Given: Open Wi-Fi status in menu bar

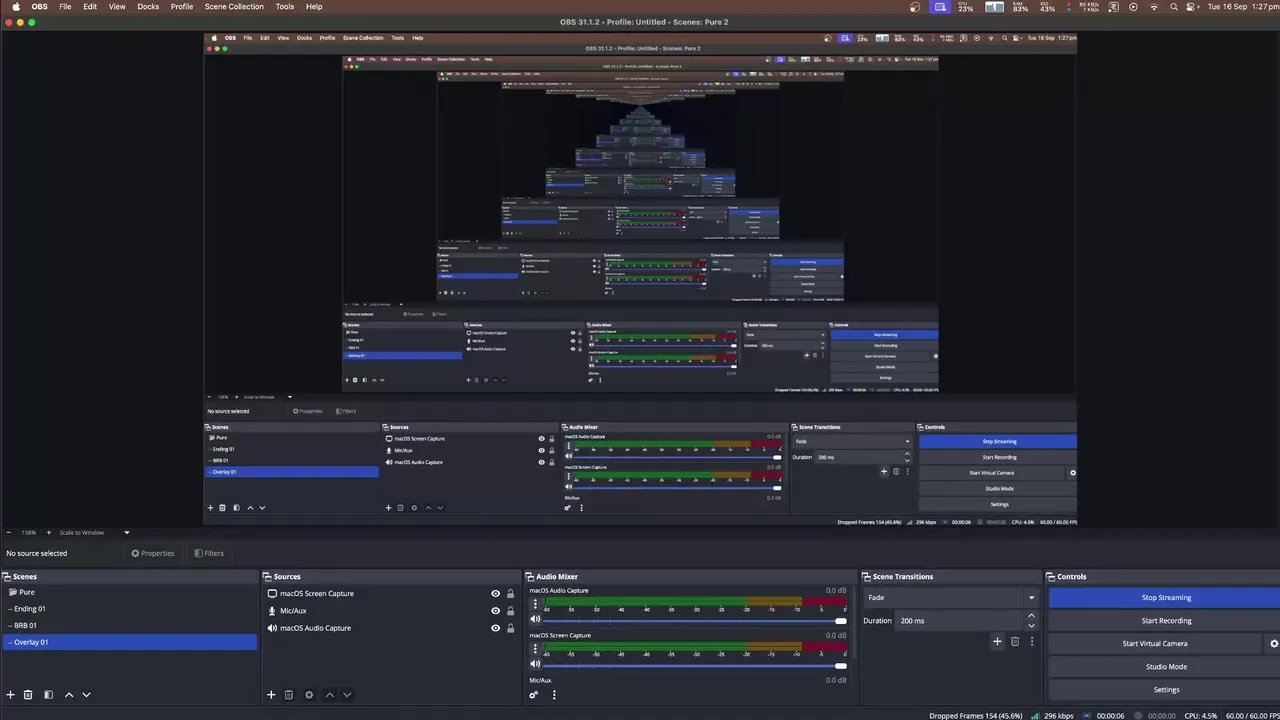Looking at the screenshot, I should [x=1154, y=7].
